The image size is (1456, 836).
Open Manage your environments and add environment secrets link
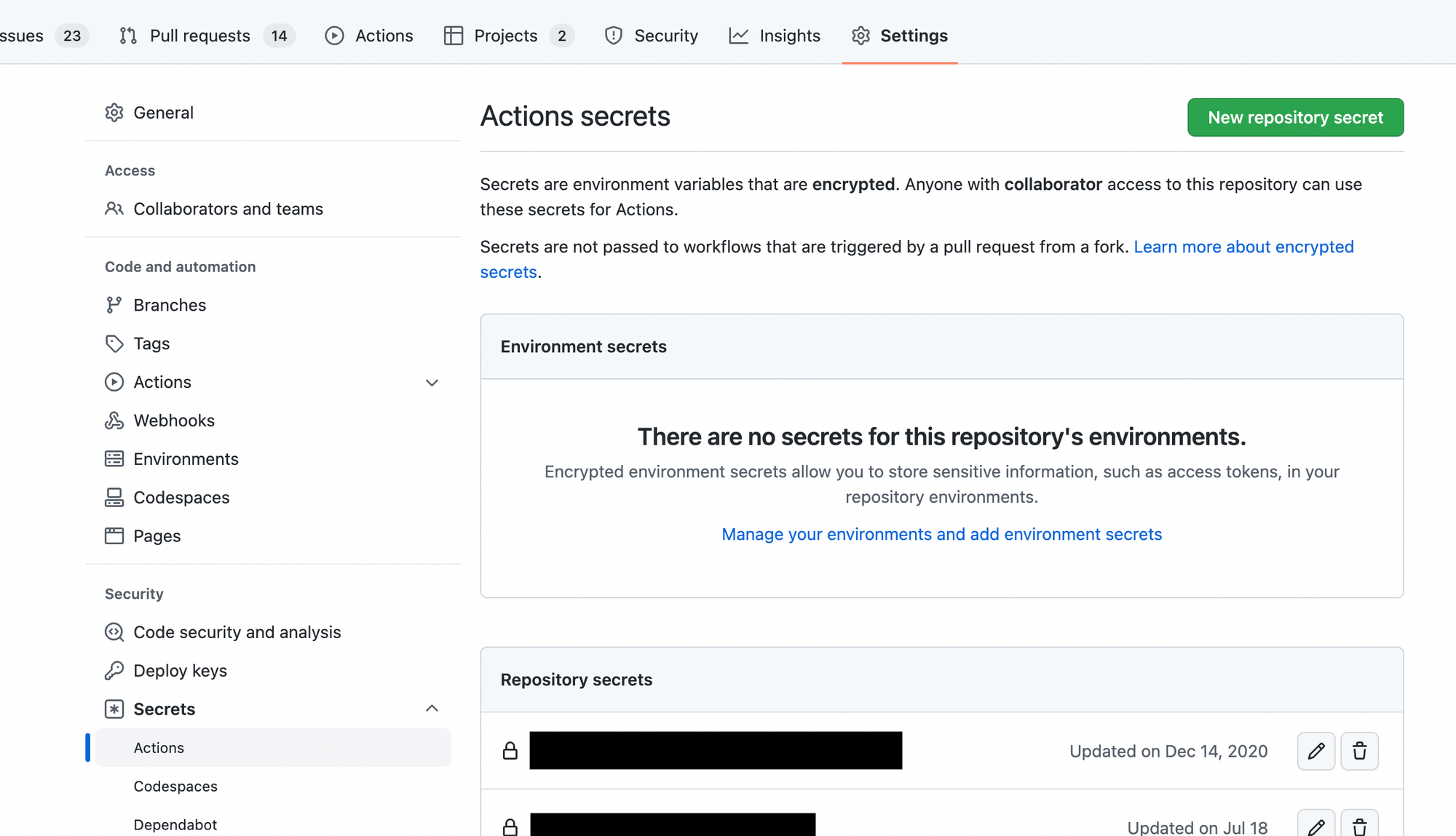tap(941, 534)
